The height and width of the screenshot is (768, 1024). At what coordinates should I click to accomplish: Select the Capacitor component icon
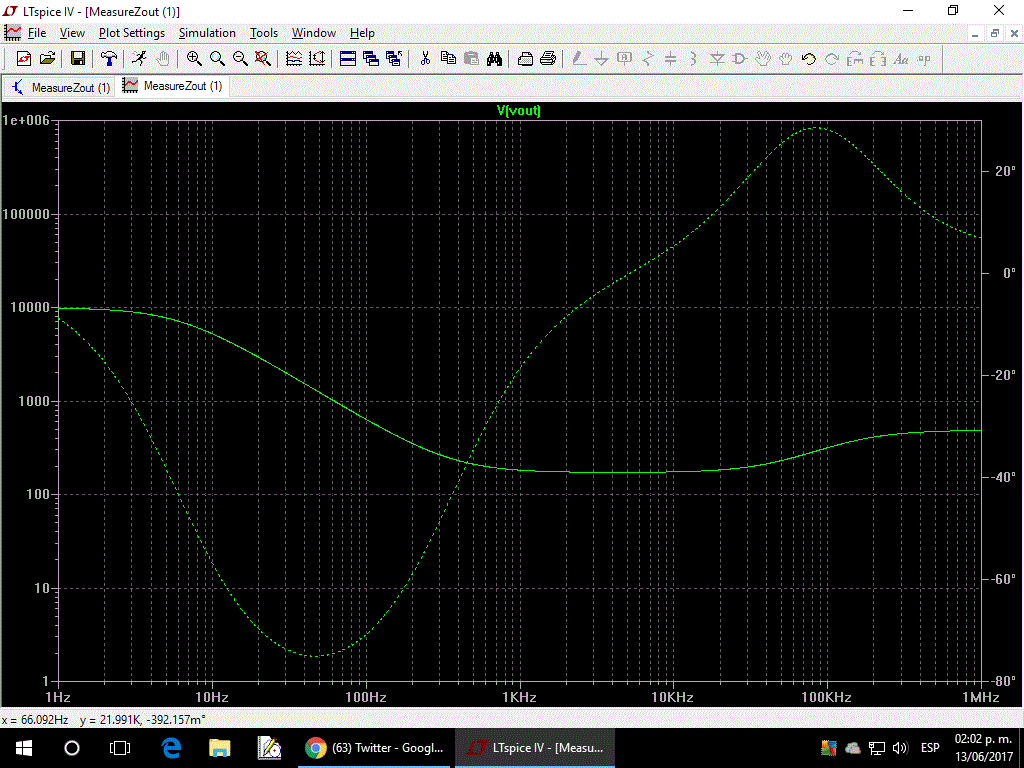[671, 59]
